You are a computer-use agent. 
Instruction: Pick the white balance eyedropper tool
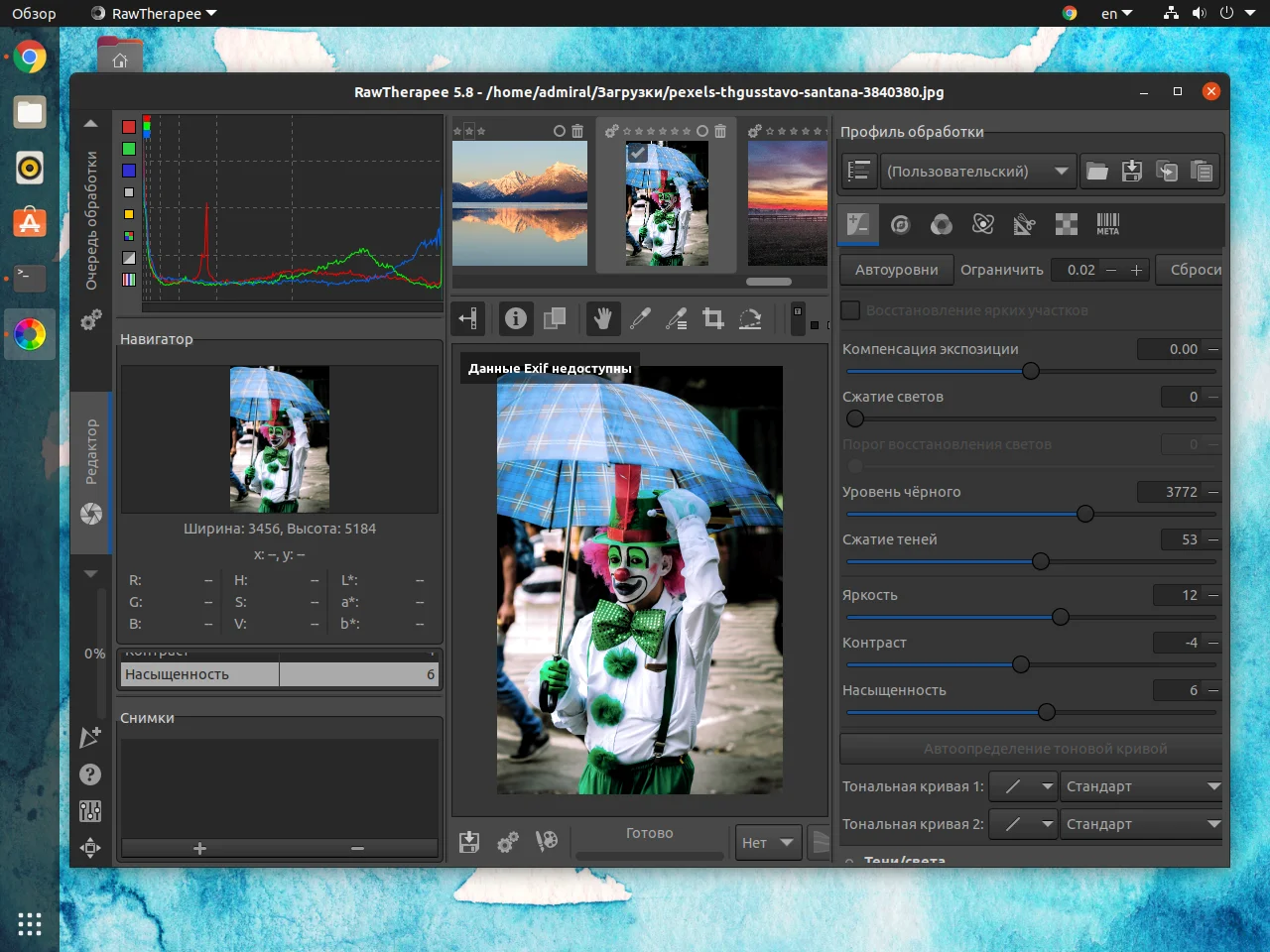click(x=640, y=318)
